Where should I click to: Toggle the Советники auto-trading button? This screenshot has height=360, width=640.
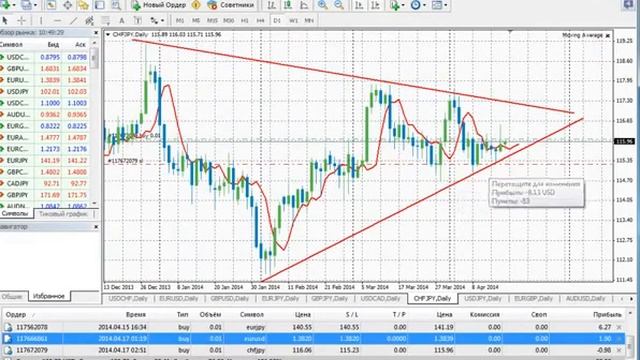231,5
